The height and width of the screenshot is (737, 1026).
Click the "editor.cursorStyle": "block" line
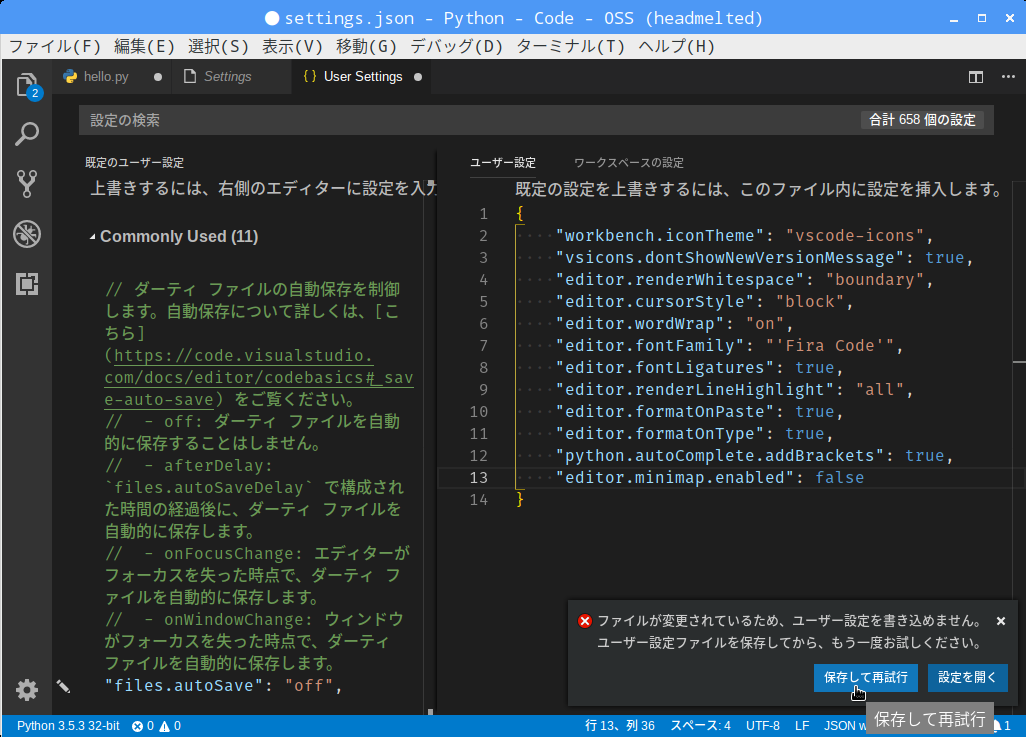(x=705, y=302)
